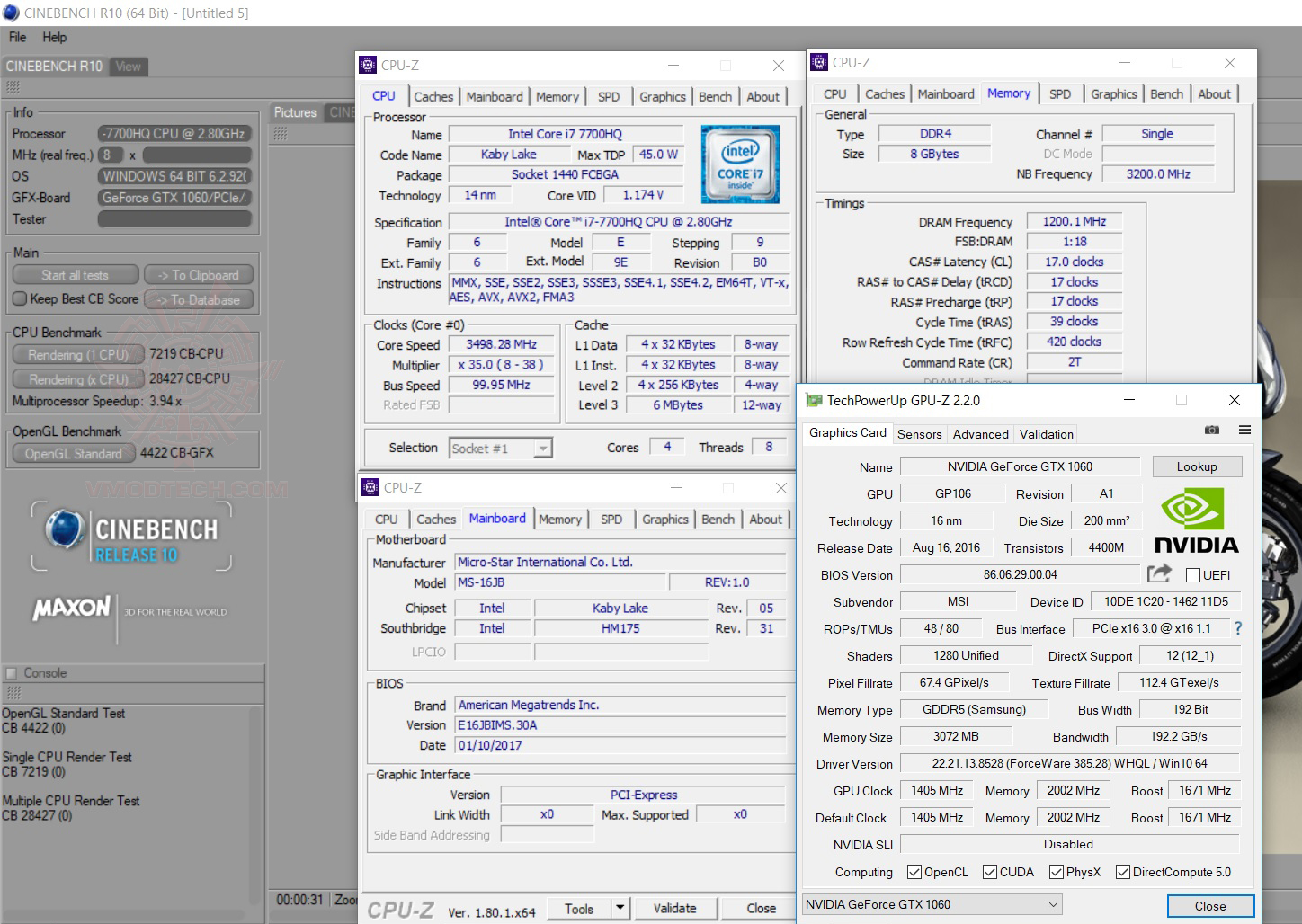
Task: Click the Validate button in CPU-Z
Action: point(674,908)
